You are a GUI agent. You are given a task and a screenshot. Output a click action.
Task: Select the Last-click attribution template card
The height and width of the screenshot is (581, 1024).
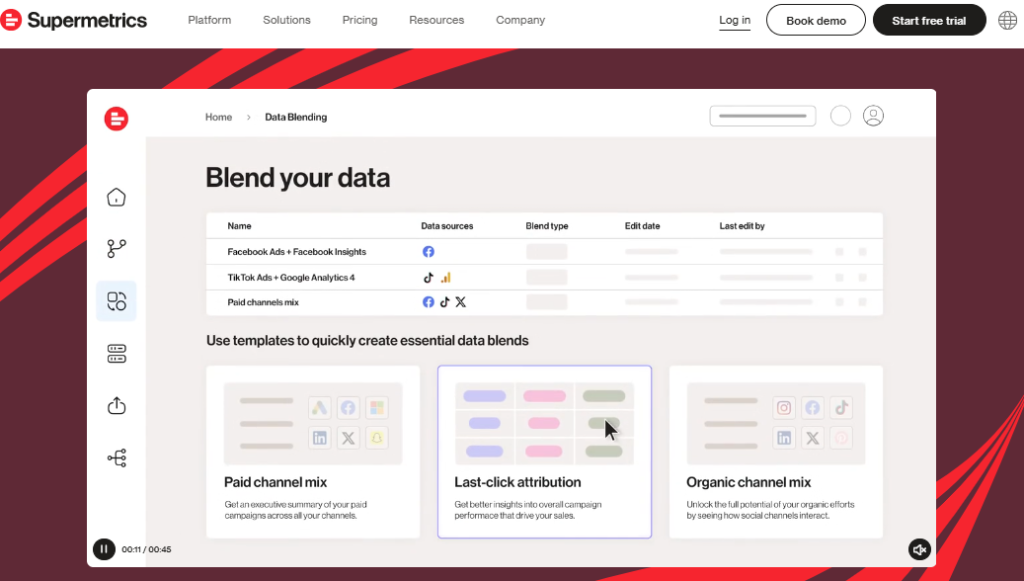[545, 452]
